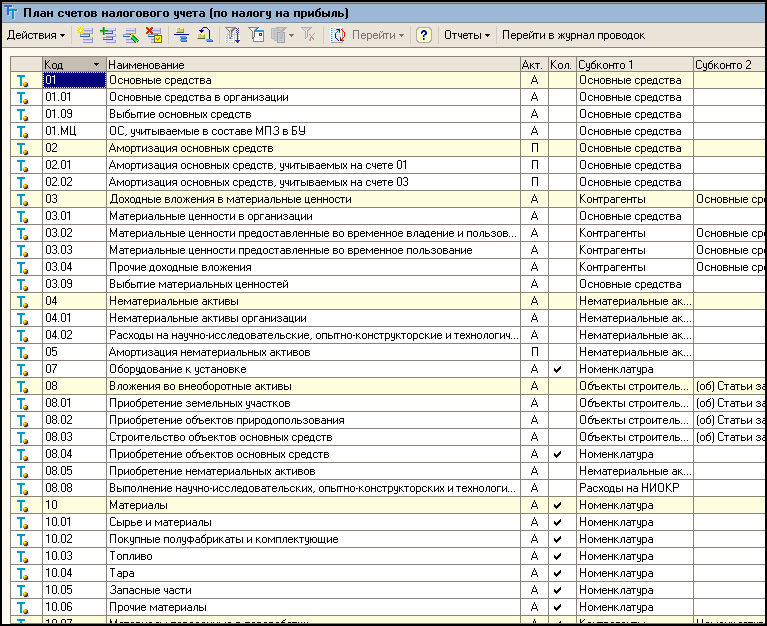This screenshot has height=626, width=767.
Task: Click the Add new account icon
Action: 86,35
